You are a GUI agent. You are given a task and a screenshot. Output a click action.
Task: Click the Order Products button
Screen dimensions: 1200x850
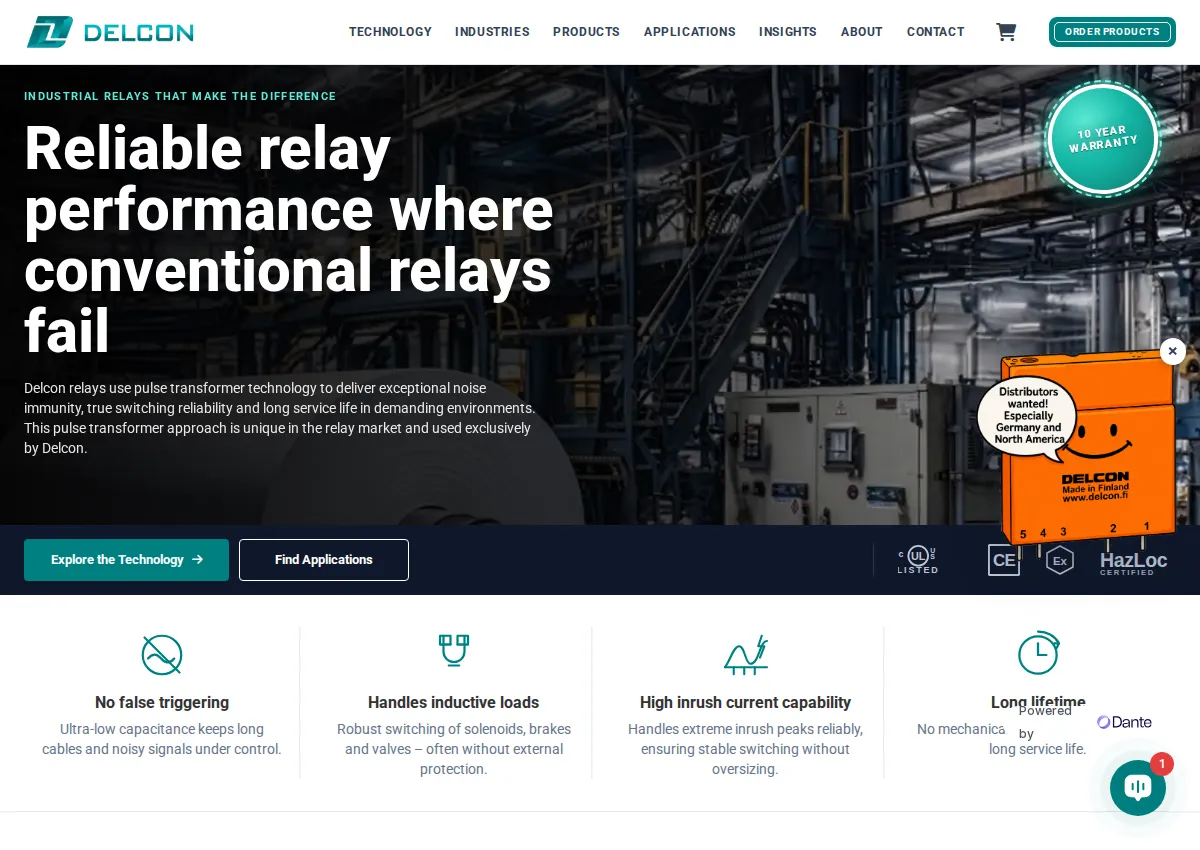pyautogui.click(x=1112, y=32)
